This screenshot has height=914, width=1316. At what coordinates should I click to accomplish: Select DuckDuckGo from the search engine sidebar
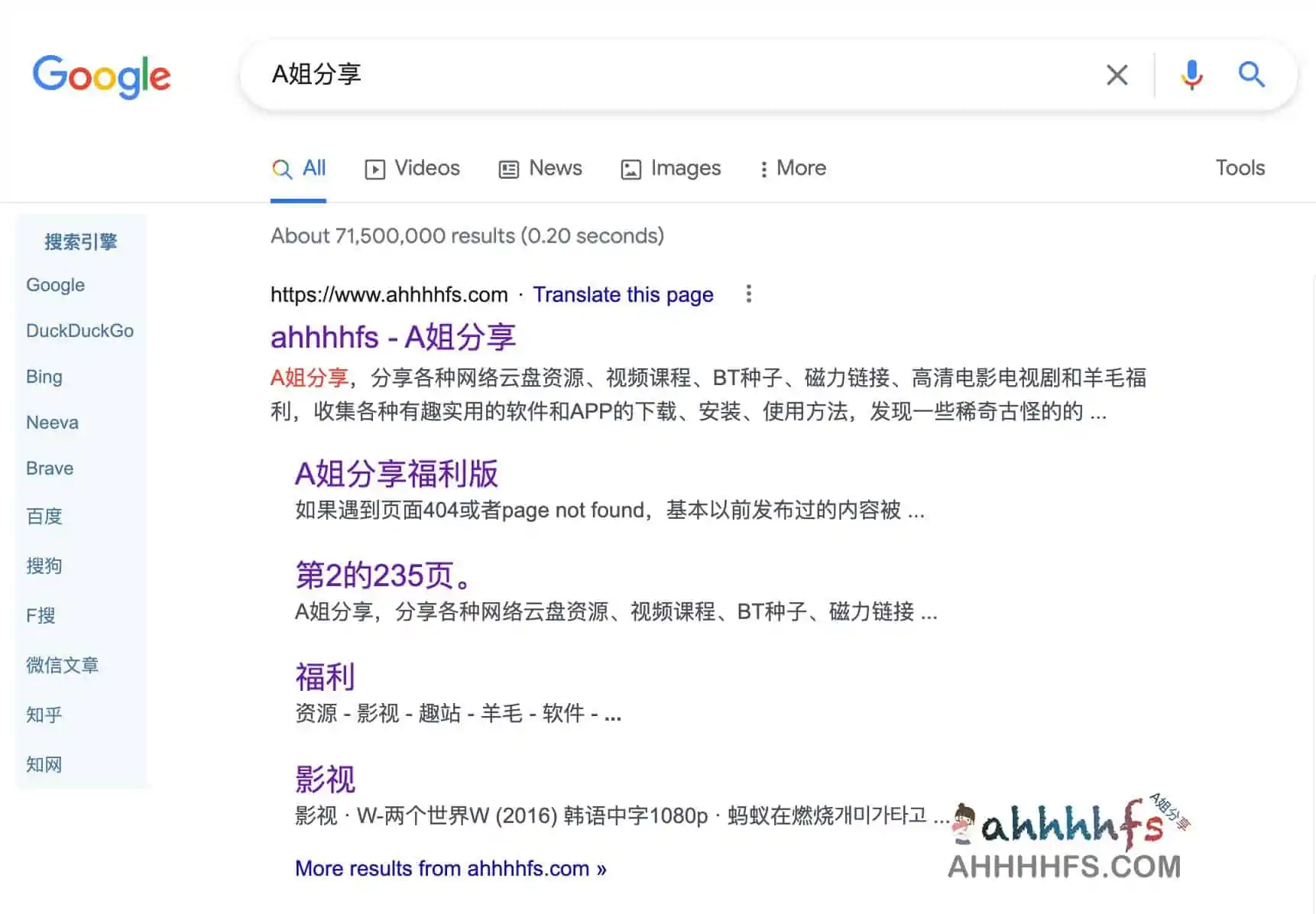(x=79, y=330)
